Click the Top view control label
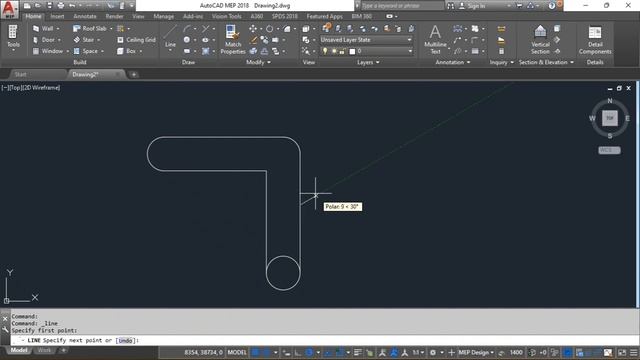640x360 pixels. pyautogui.click(x=15, y=88)
